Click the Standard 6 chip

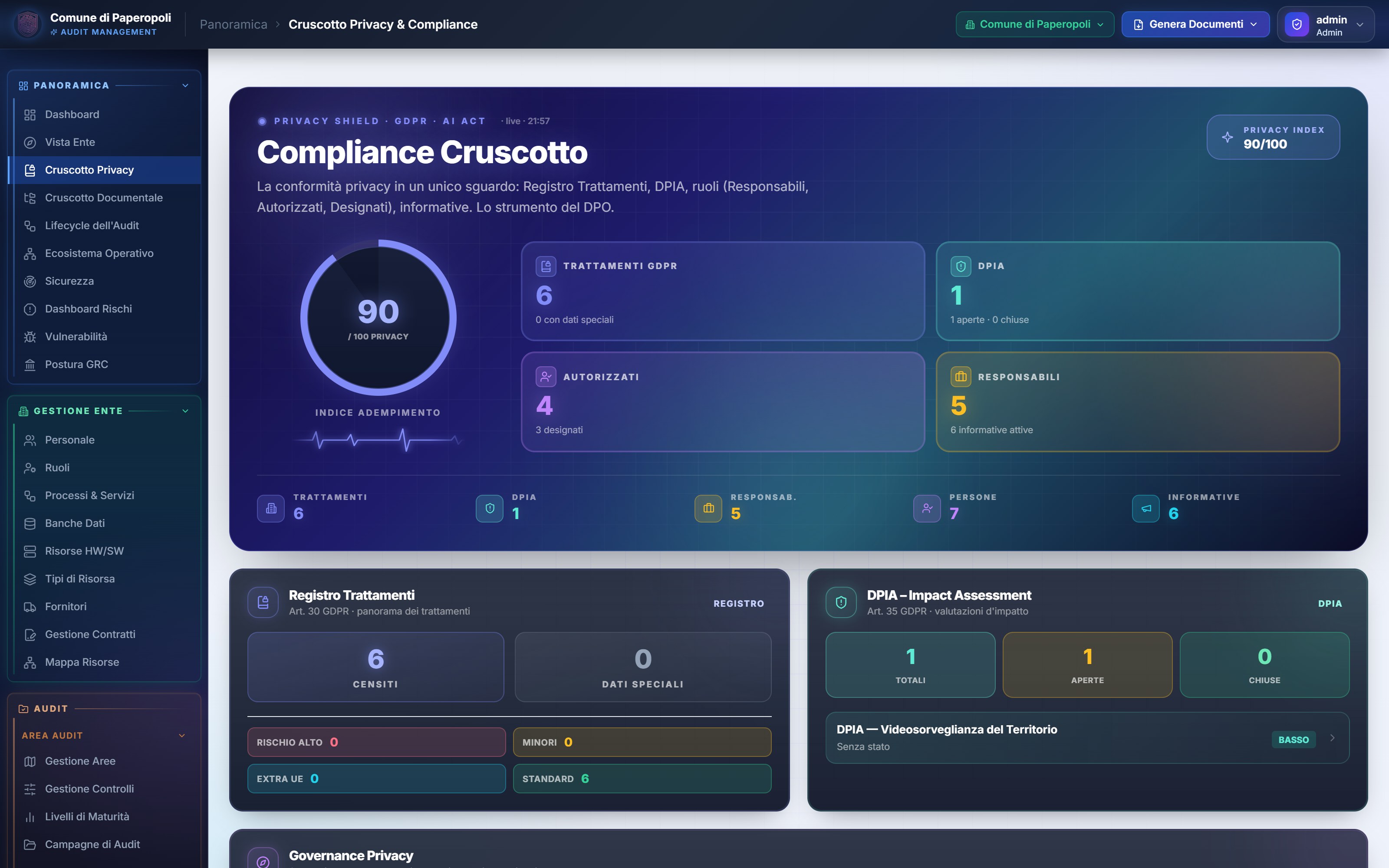coord(642,779)
